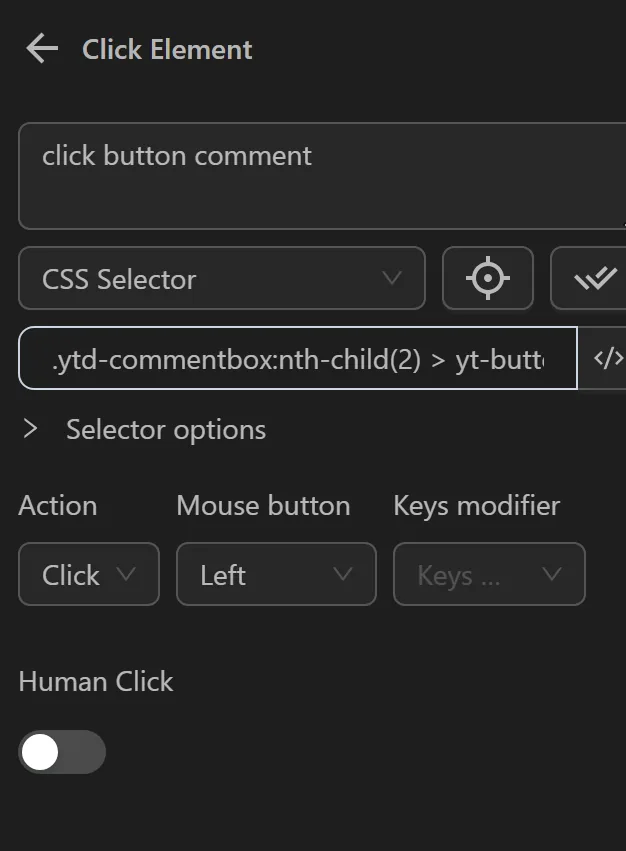
Task: Click the Selector options label
Action: (x=164, y=429)
